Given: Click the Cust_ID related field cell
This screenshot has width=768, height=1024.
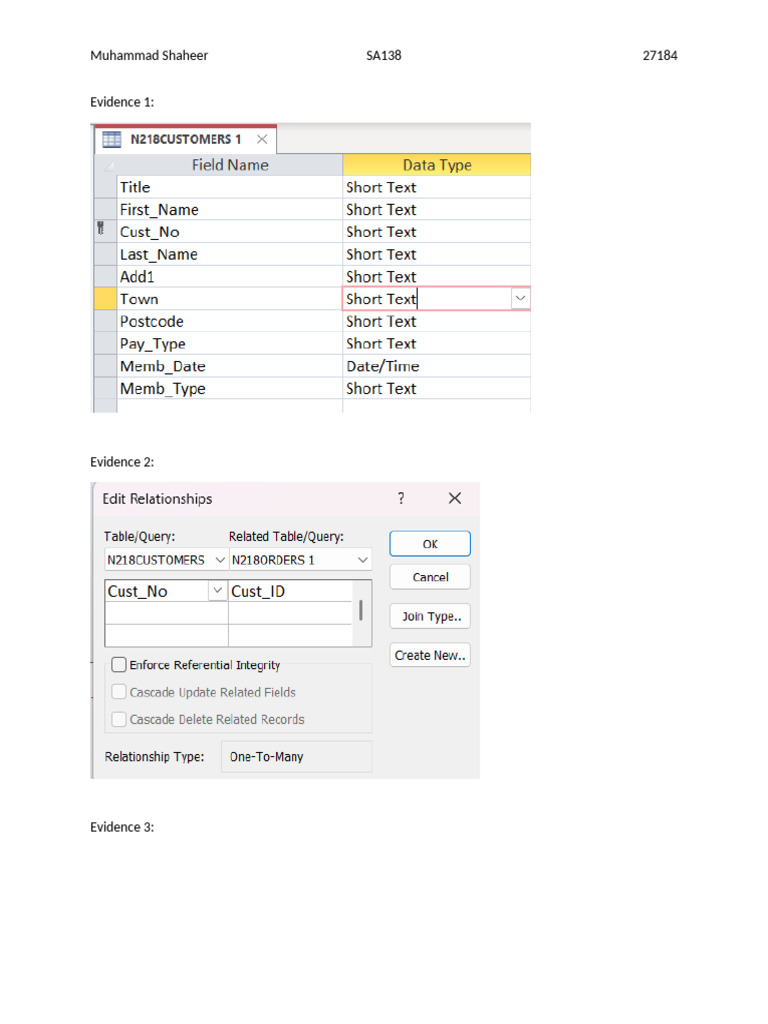Looking at the screenshot, I should click(x=291, y=591).
